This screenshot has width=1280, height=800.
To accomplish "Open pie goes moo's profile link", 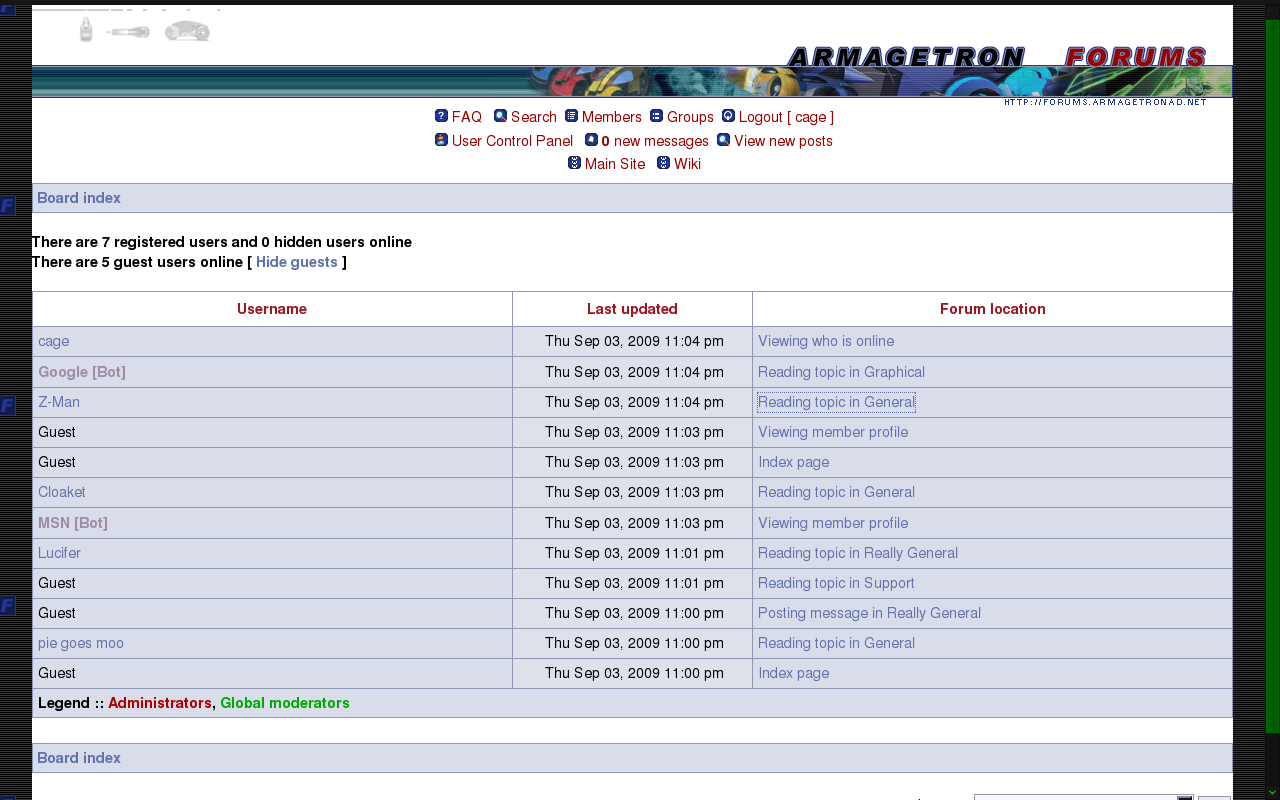I will 81,643.
